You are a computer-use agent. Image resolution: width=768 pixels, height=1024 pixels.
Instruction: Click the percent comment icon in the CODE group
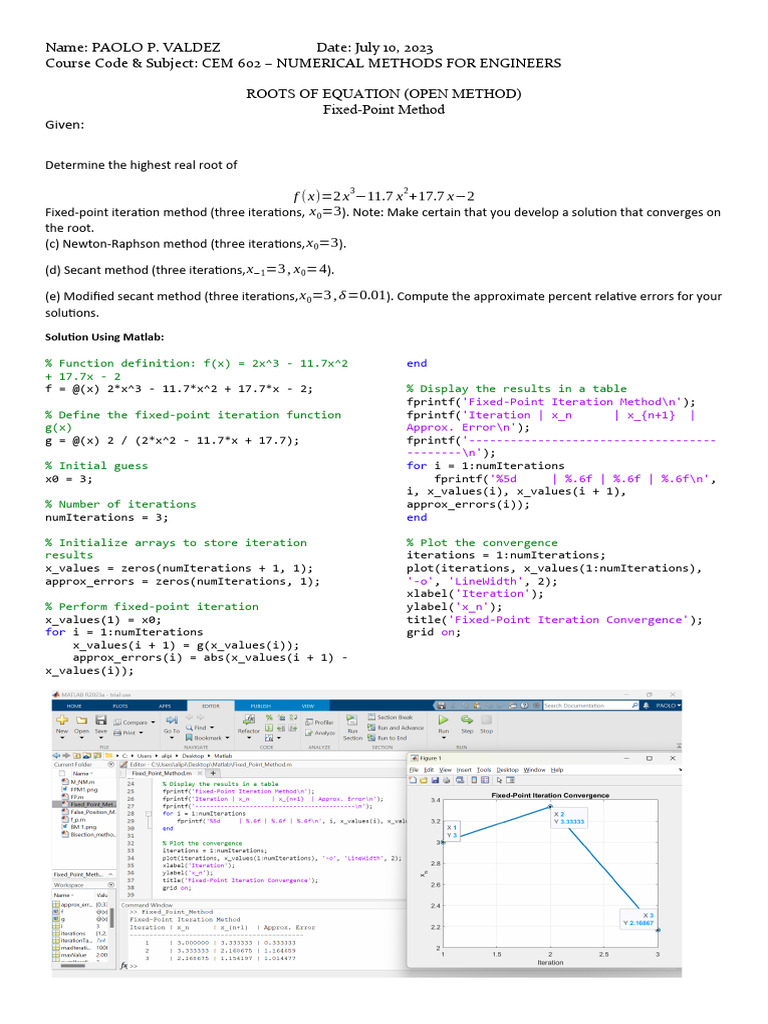click(x=269, y=717)
